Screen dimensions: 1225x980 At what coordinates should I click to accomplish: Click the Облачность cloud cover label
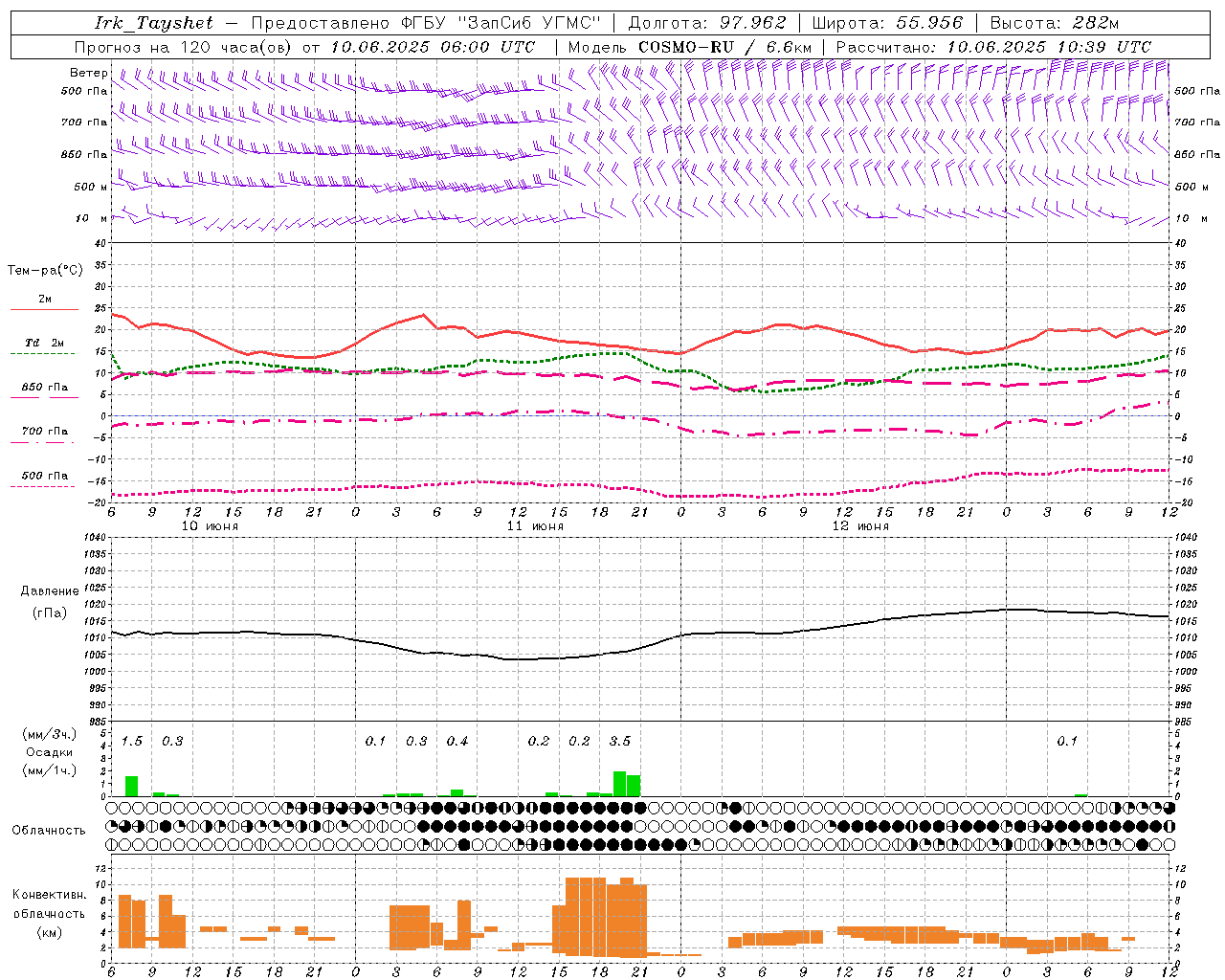[x=49, y=830]
